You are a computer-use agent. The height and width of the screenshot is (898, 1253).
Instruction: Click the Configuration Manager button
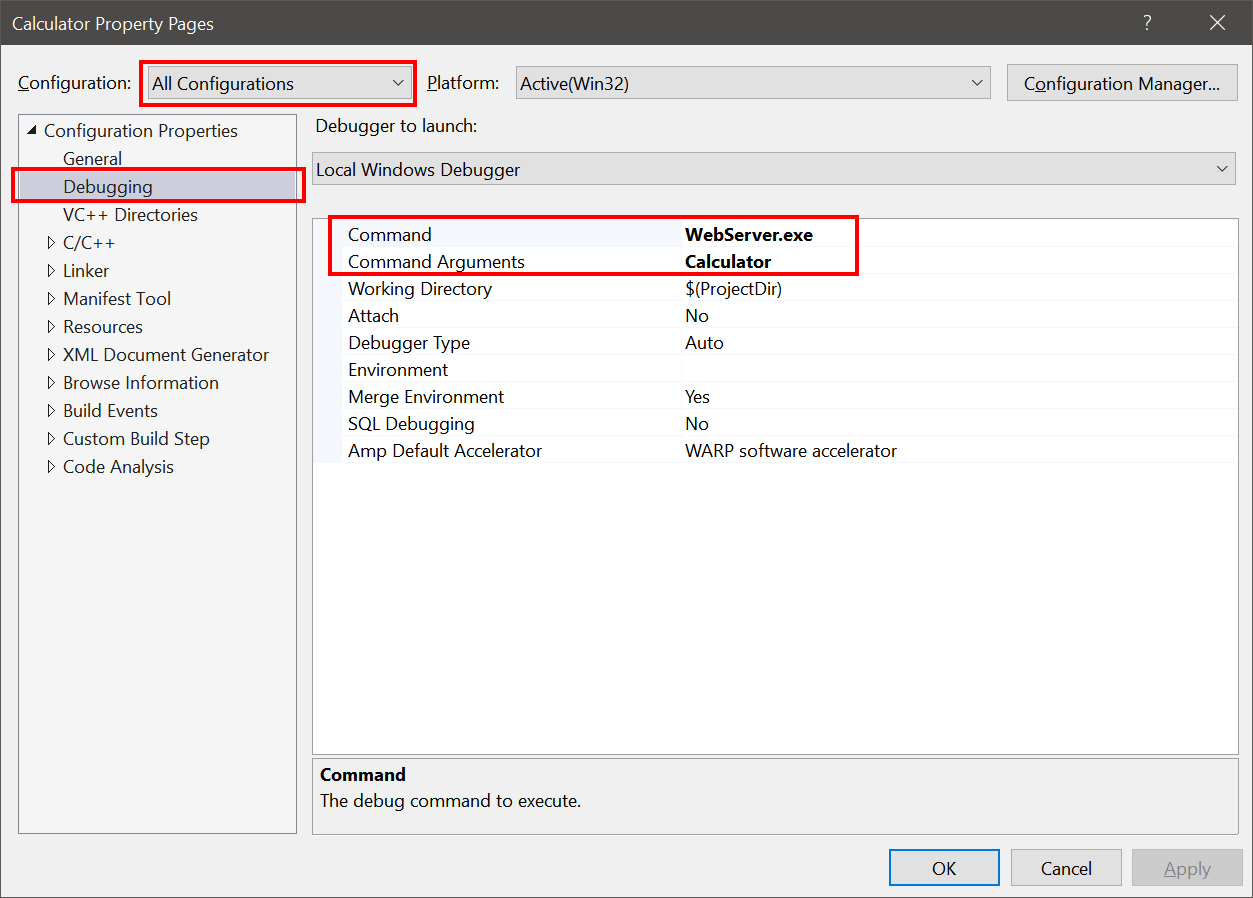point(1122,84)
